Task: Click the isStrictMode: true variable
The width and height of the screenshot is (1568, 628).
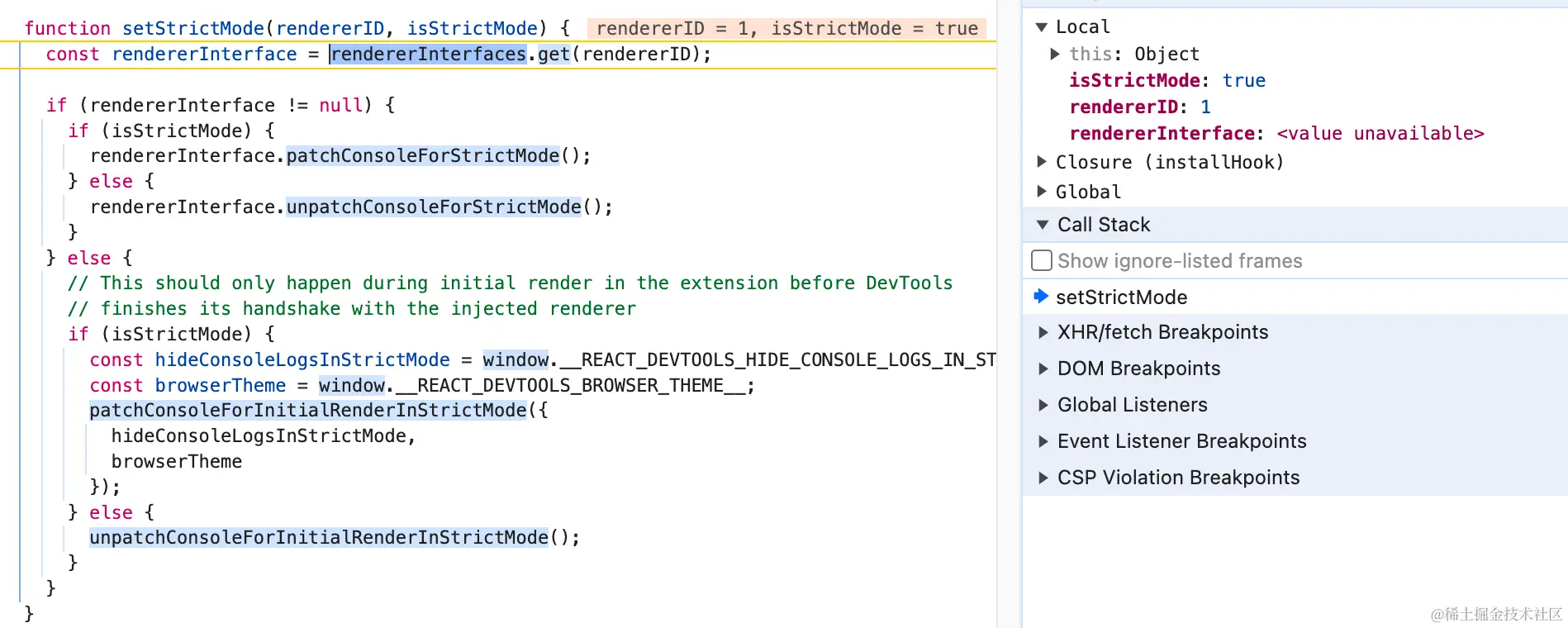Action: (1167, 80)
